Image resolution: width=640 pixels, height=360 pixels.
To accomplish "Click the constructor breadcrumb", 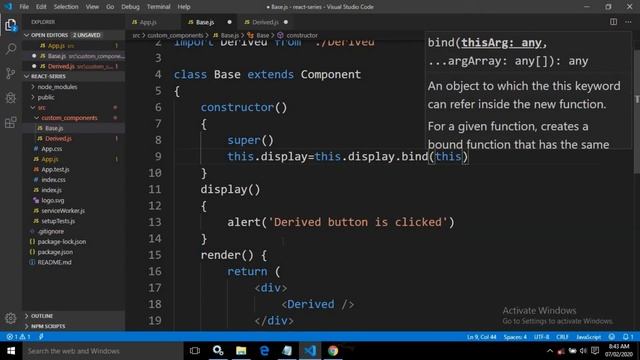I will point(298,36).
